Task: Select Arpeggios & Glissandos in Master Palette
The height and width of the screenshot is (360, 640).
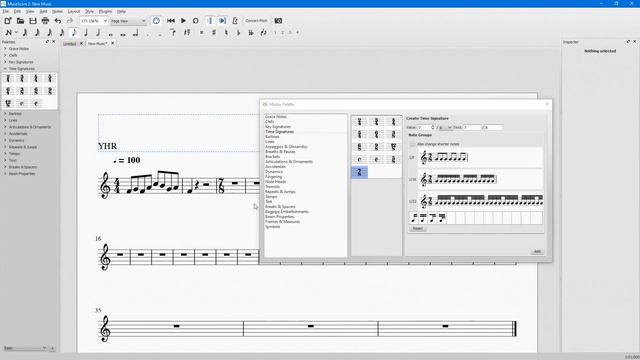Action: pyautogui.click(x=286, y=147)
